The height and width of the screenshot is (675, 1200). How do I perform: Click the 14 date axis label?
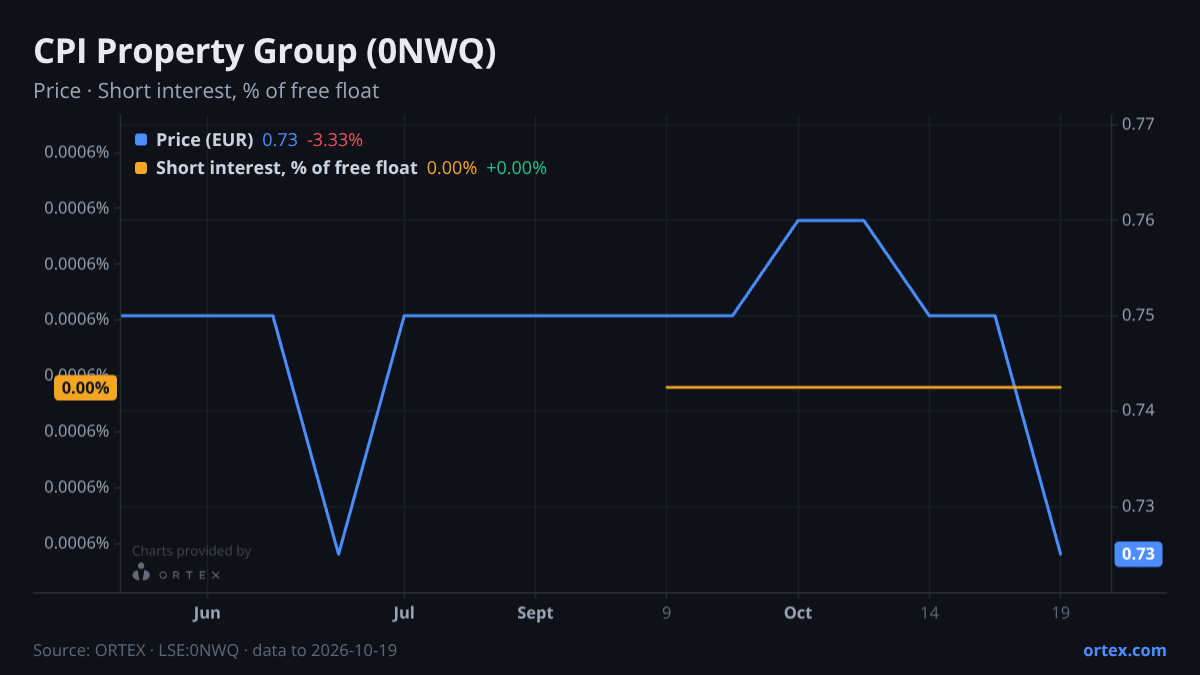point(929,613)
